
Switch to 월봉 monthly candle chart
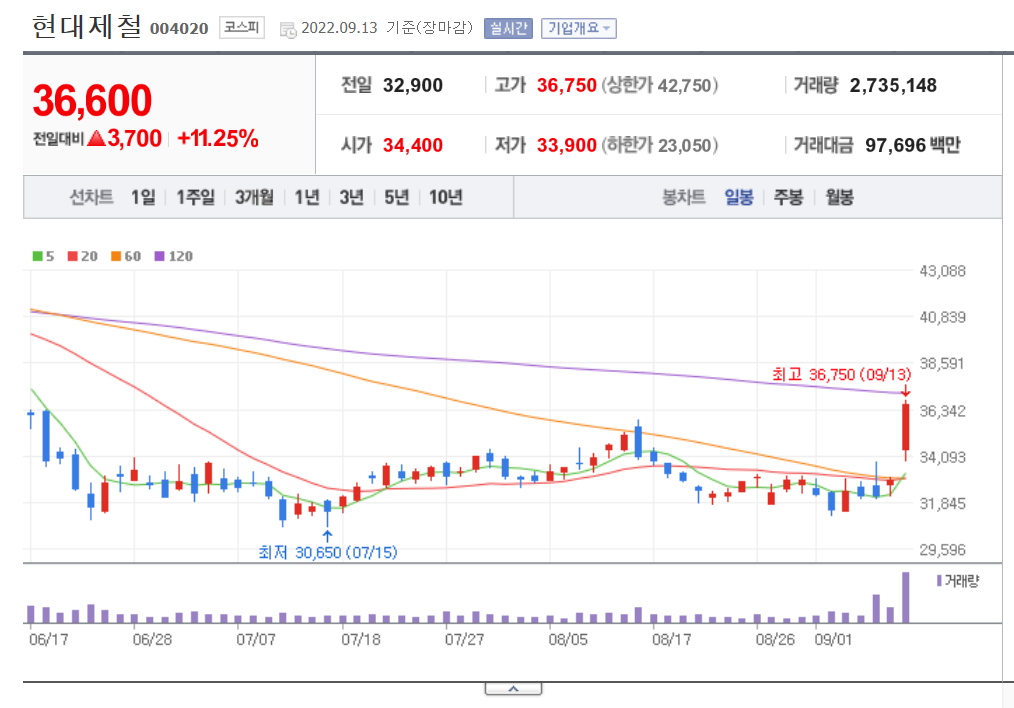tap(839, 197)
